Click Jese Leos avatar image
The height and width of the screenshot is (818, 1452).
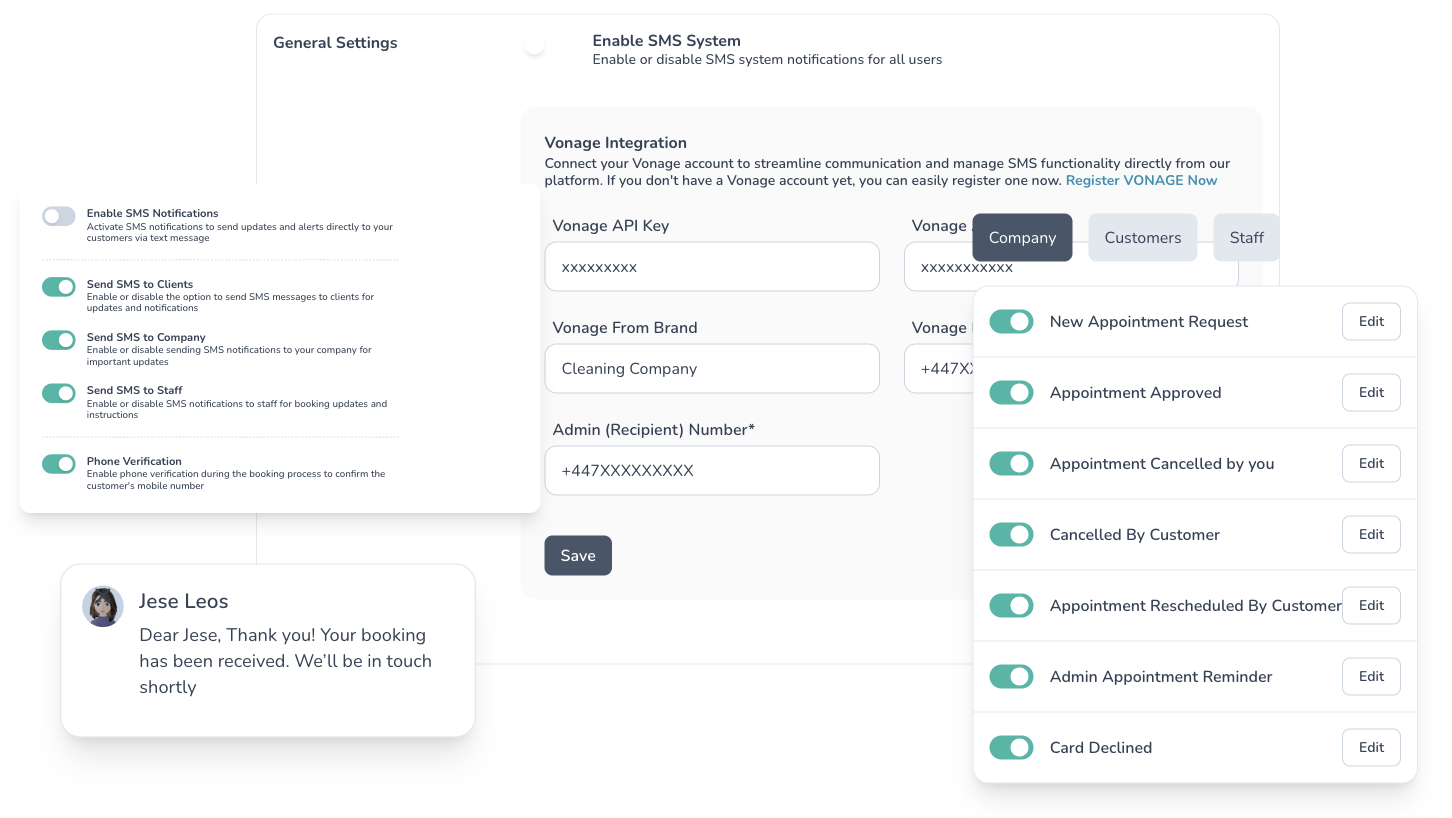(102, 606)
